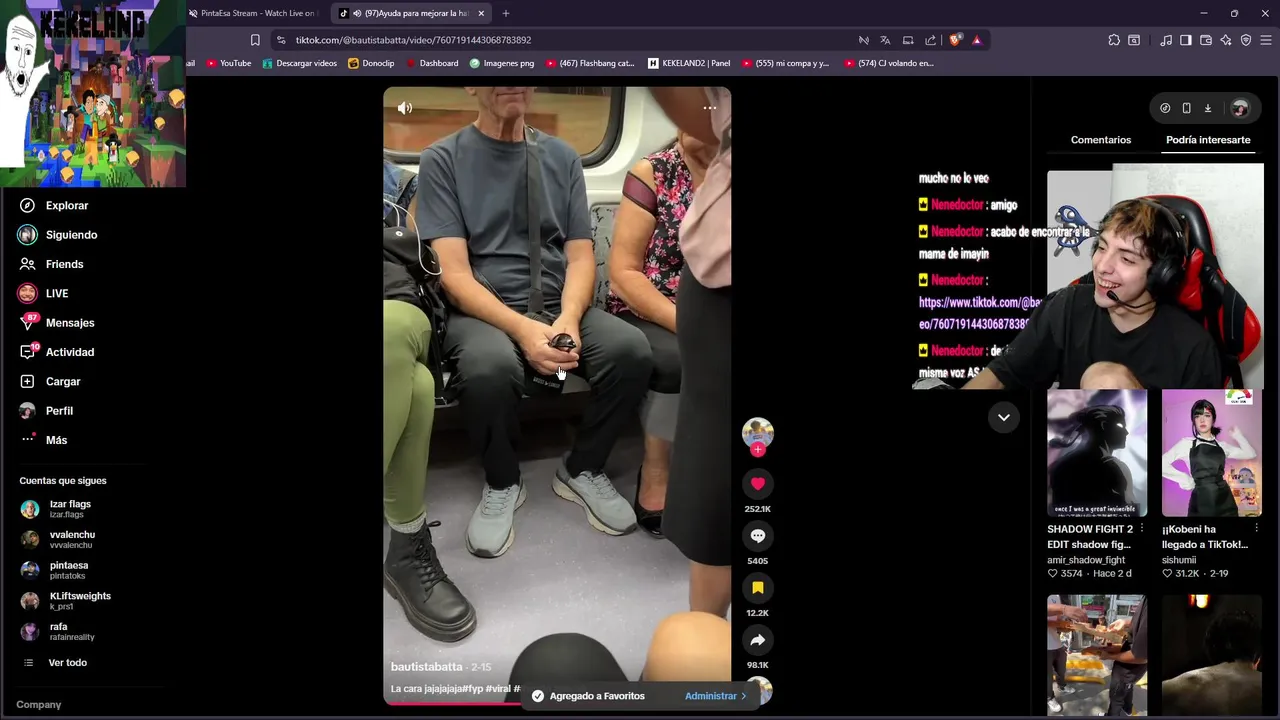Open the Brave Wallet icon
The image size is (1280, 720).
pos(1206,40)
